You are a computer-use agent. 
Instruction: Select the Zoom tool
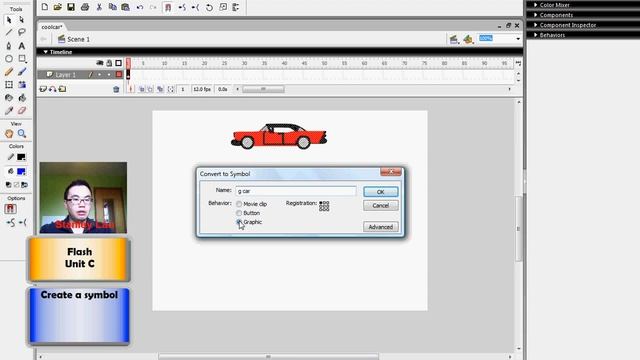click(x=22, y=133)
